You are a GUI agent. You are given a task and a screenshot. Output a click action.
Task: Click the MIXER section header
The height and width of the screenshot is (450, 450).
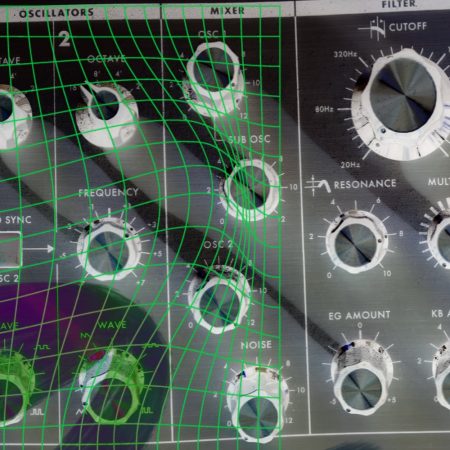pos(227,11)
